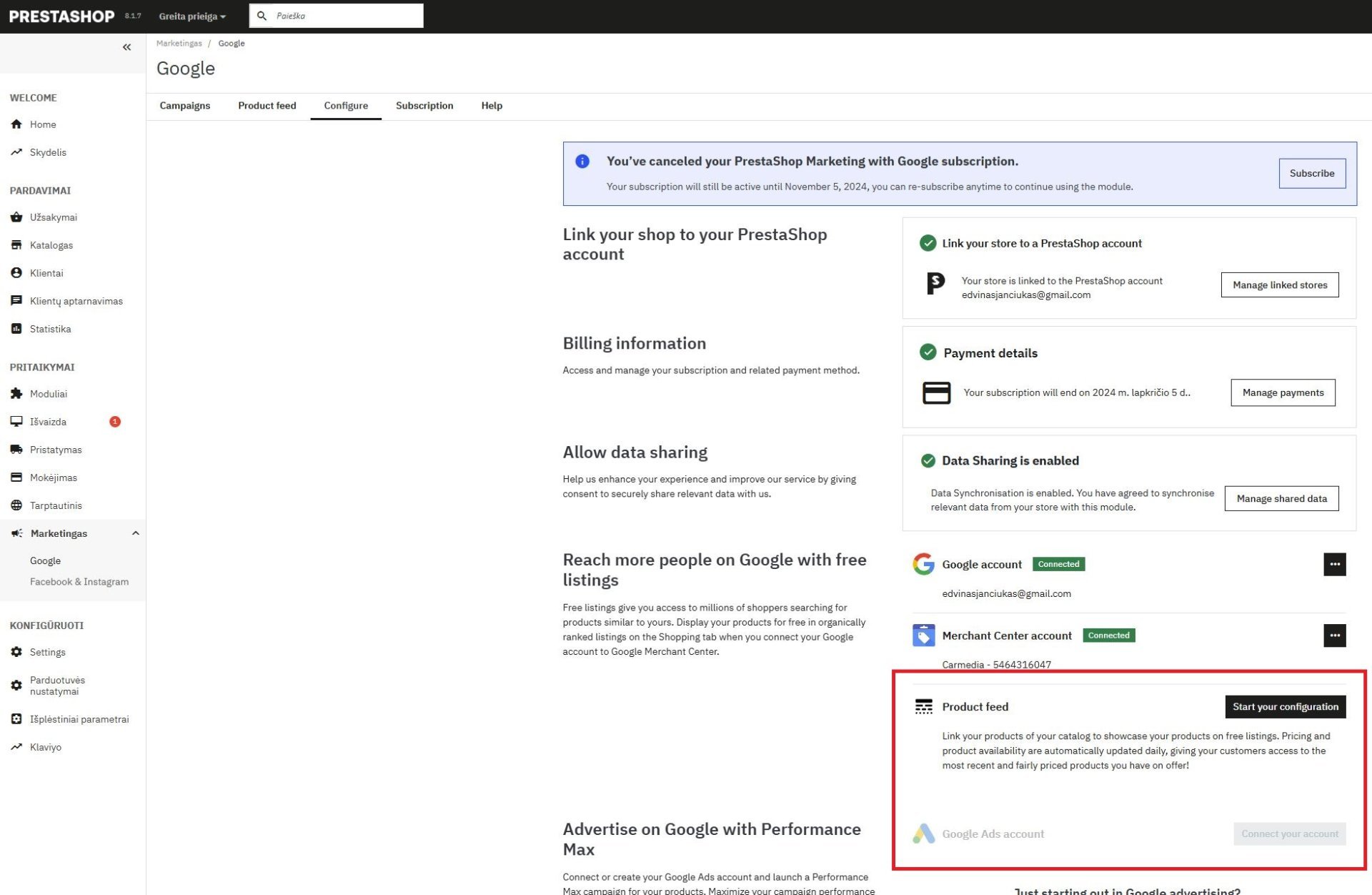
Task: Click the search magnifier icon
Action: [262, 16]
